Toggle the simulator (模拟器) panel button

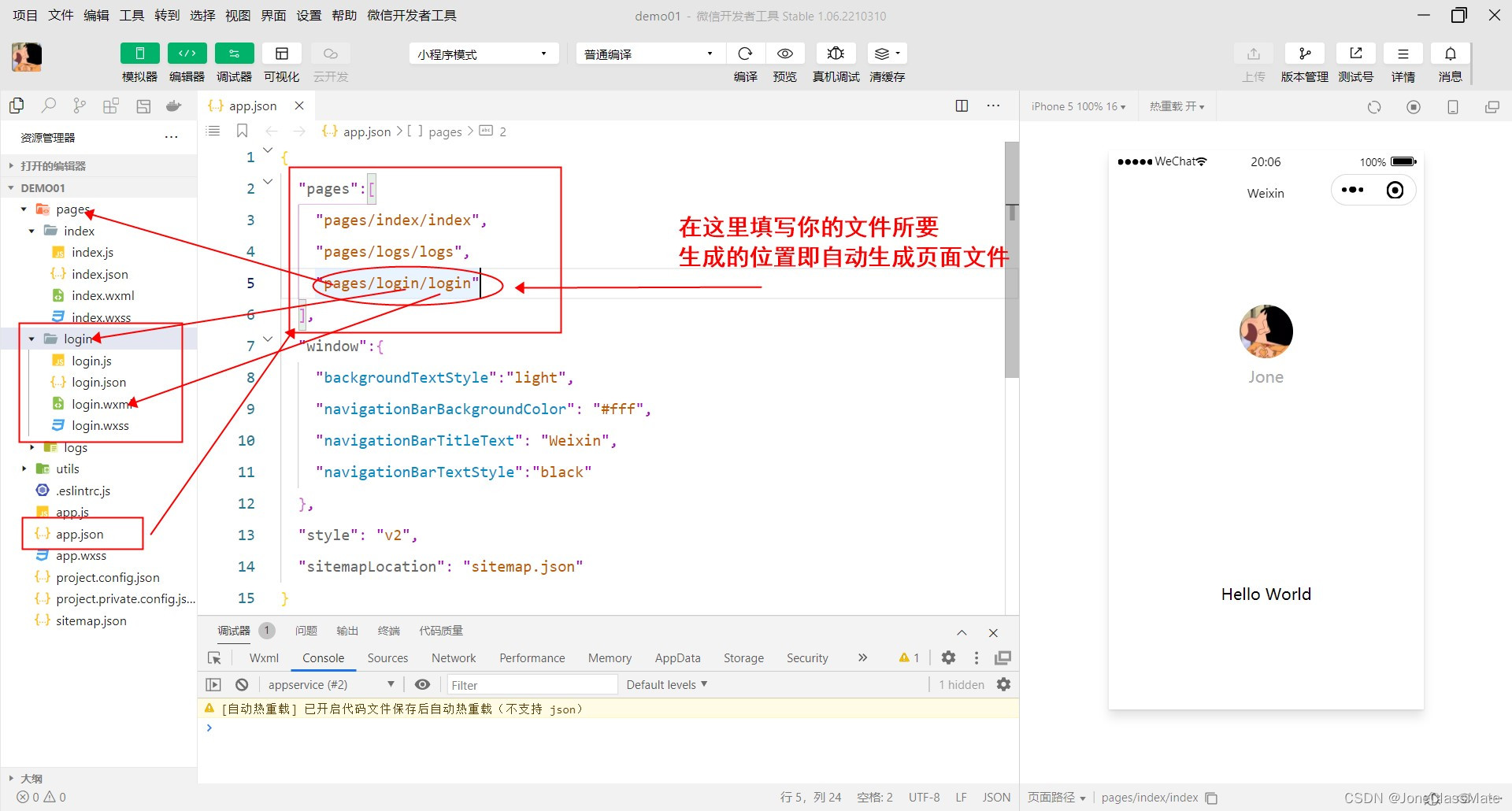tap(140, 54)
